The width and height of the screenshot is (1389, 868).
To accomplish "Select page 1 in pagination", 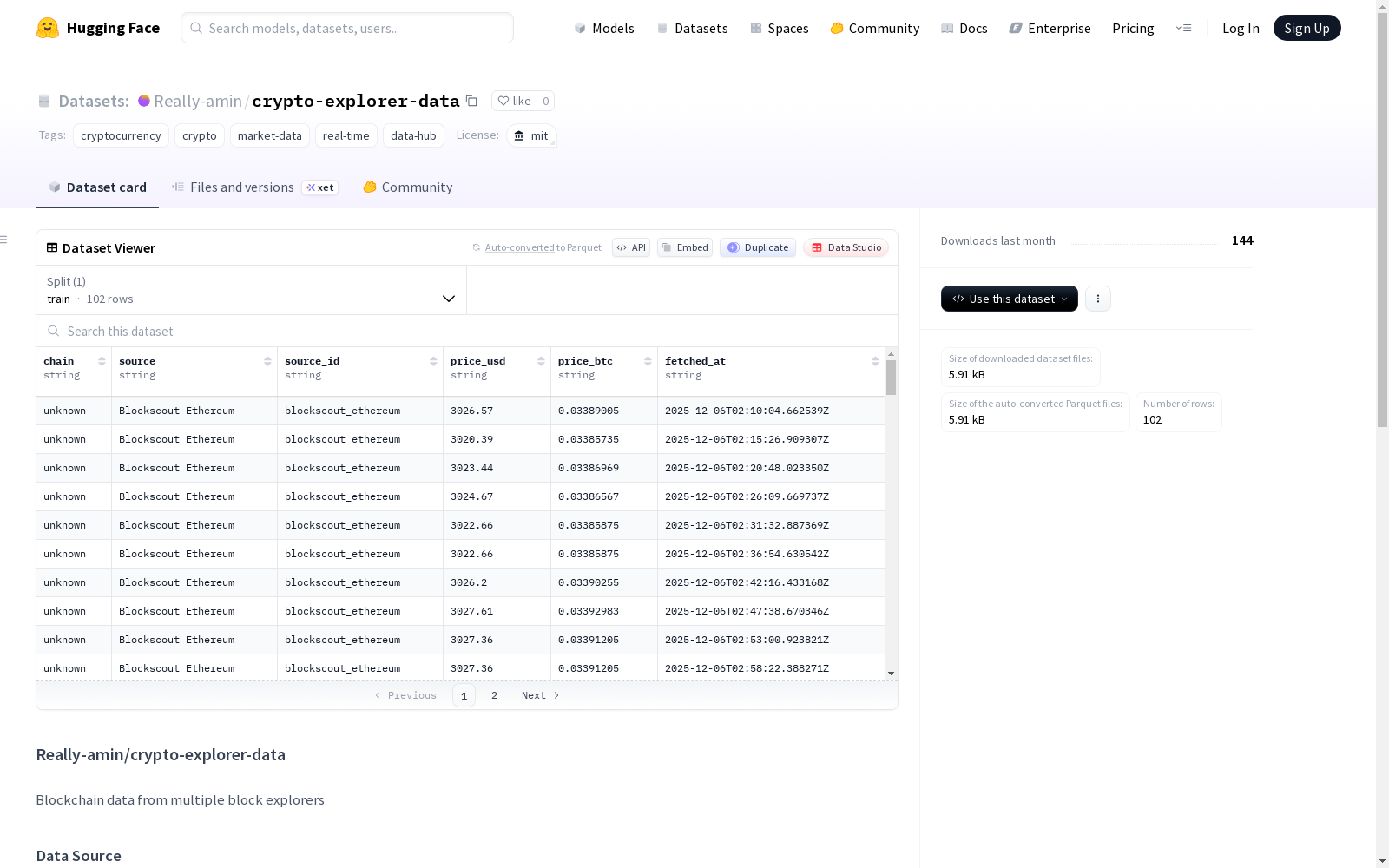I will pyautogui.click(x=464, y=695).
